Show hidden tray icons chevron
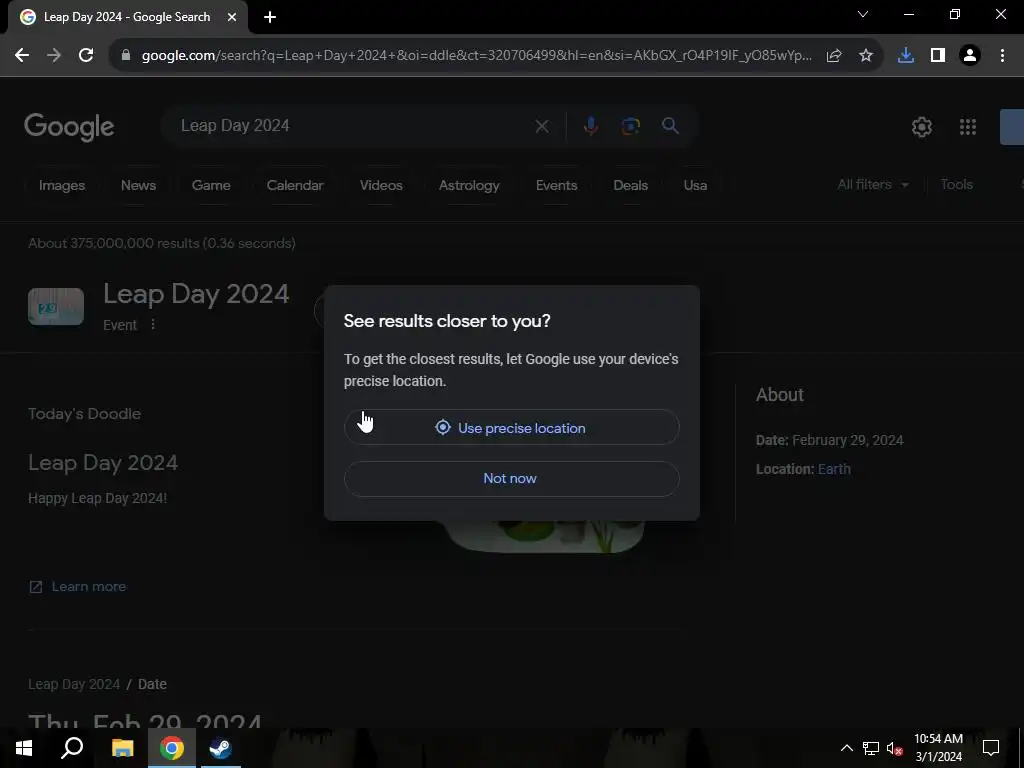This screenshot has width=1024, height=768. point(846,748)
